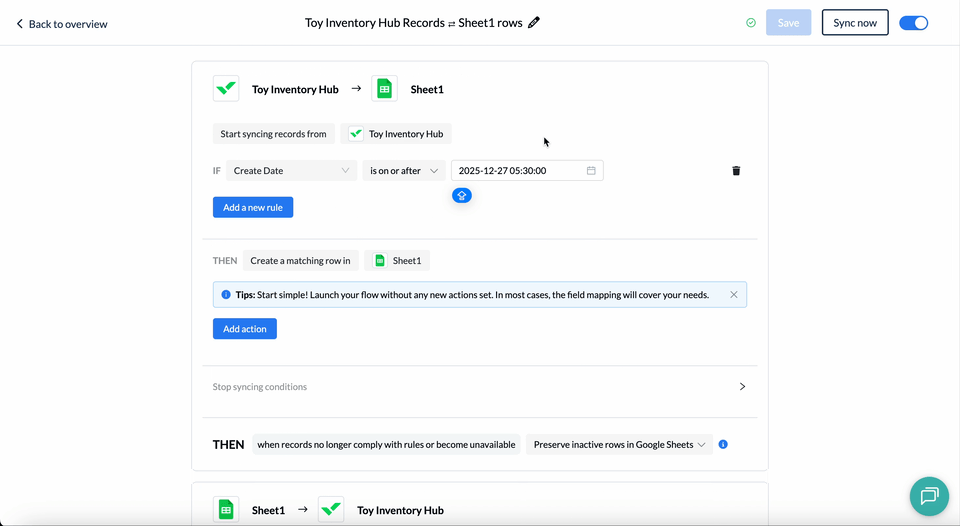Viewport: 960px width, 526px height.
Task: Go back to overview
Action: 61,23
